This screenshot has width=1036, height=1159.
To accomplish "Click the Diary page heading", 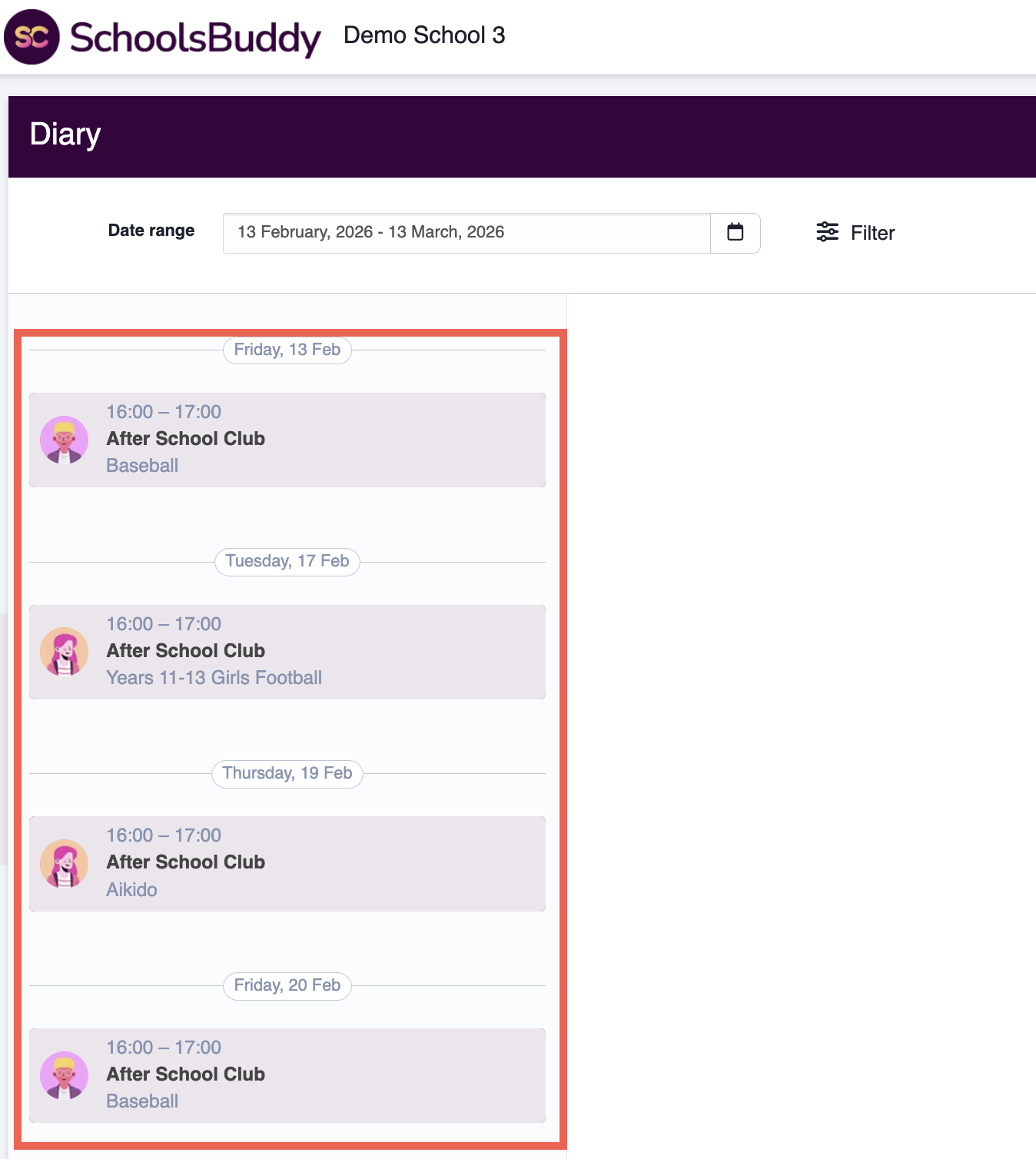I will click(65, 134).
